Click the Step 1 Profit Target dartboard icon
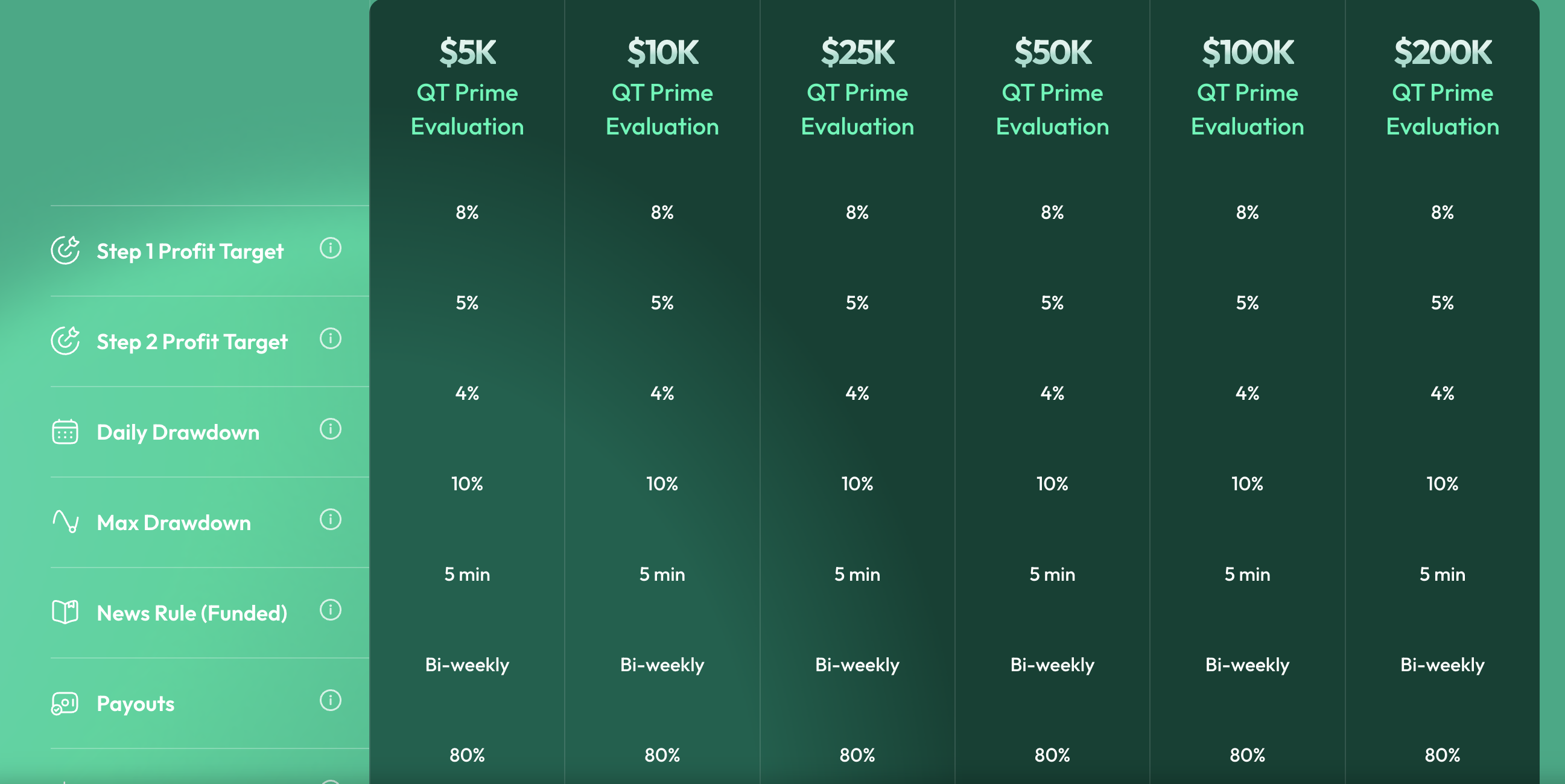 click(66, 249)
